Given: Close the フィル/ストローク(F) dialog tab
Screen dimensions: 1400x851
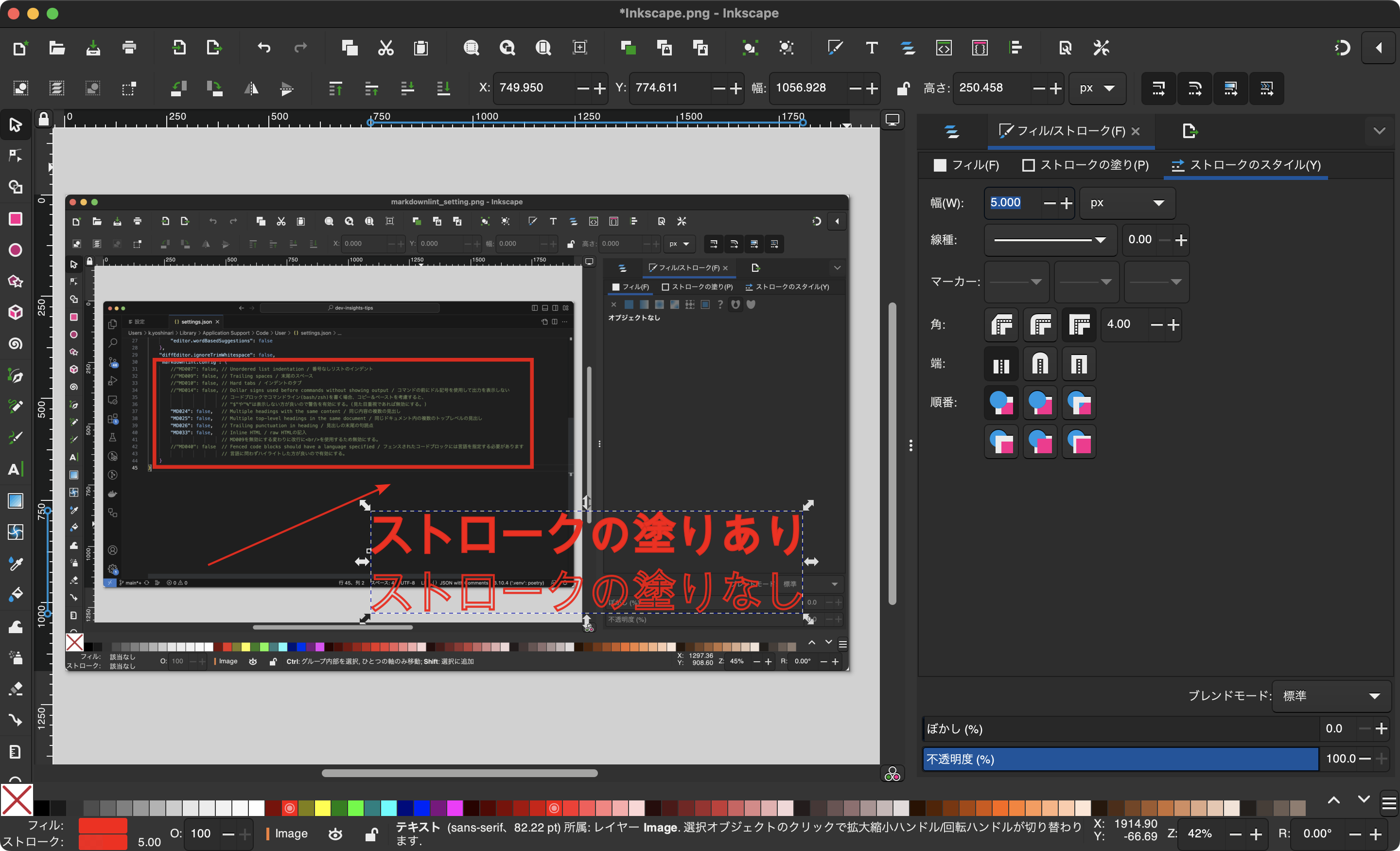Looking at the screenshot, I should point(1136,131).
